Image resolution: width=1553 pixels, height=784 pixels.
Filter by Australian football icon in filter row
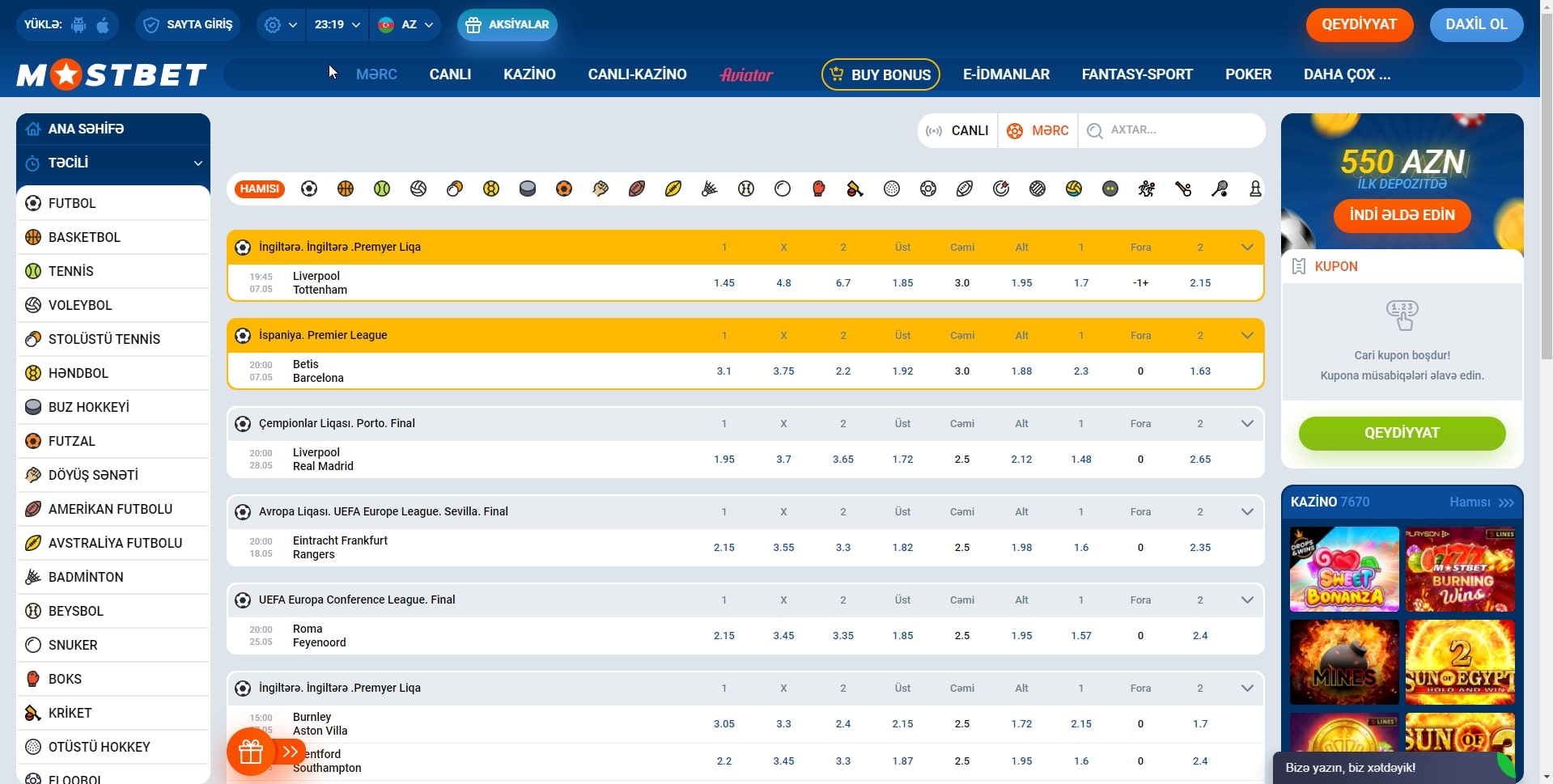coord(673,189)
